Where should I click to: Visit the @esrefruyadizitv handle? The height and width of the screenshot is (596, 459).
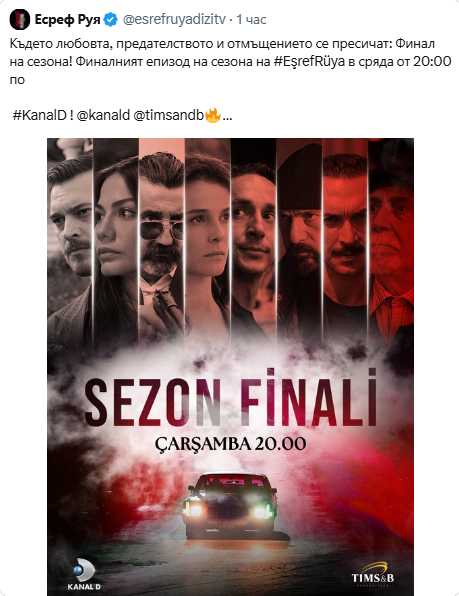click(174, 19)
